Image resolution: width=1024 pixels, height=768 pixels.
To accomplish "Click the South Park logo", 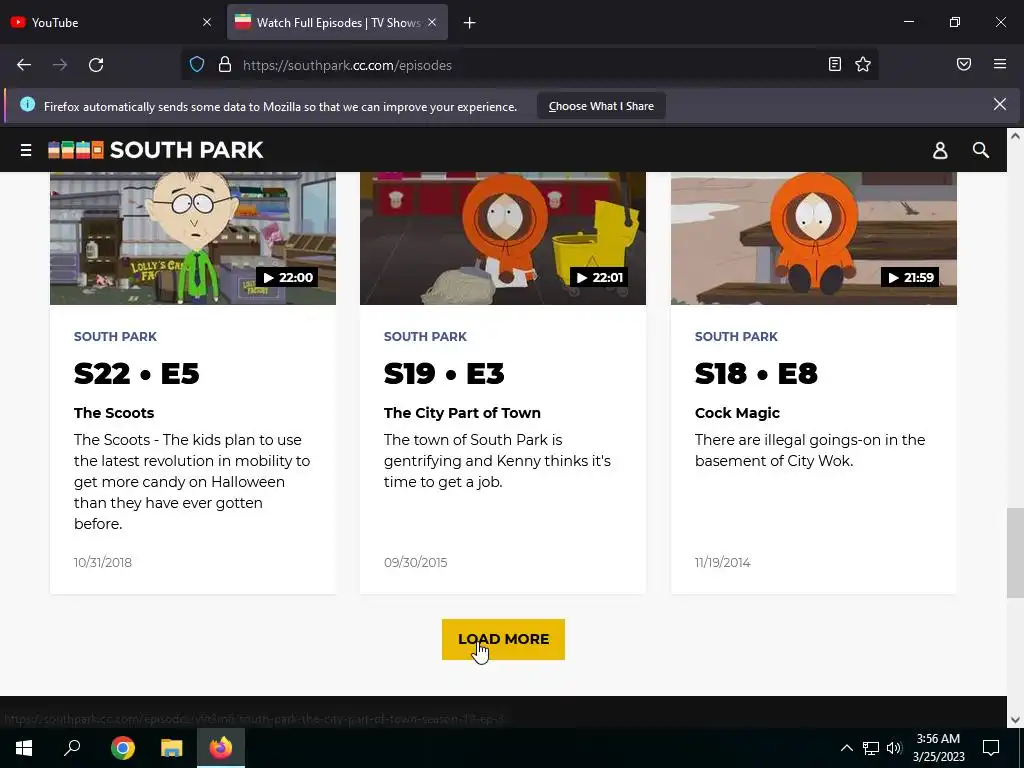I will (x=155, y=150).
